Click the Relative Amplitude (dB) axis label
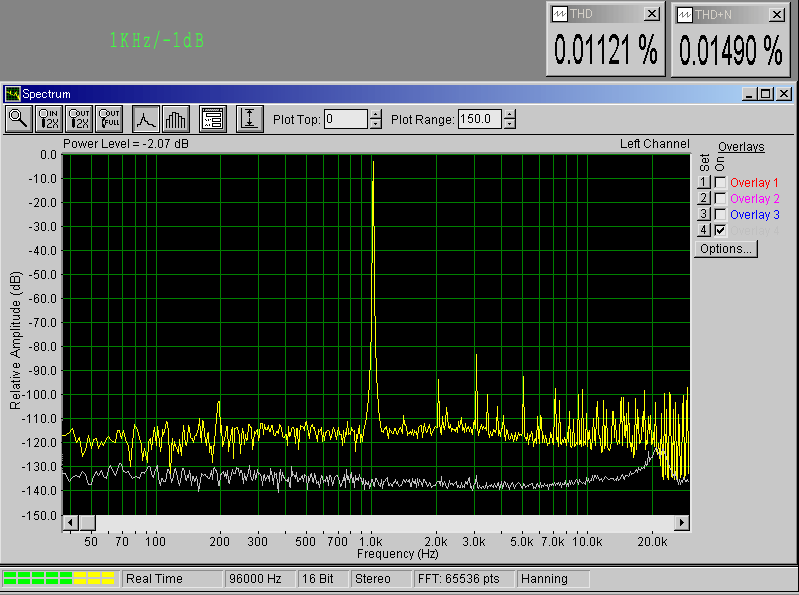 coord(16,340)
